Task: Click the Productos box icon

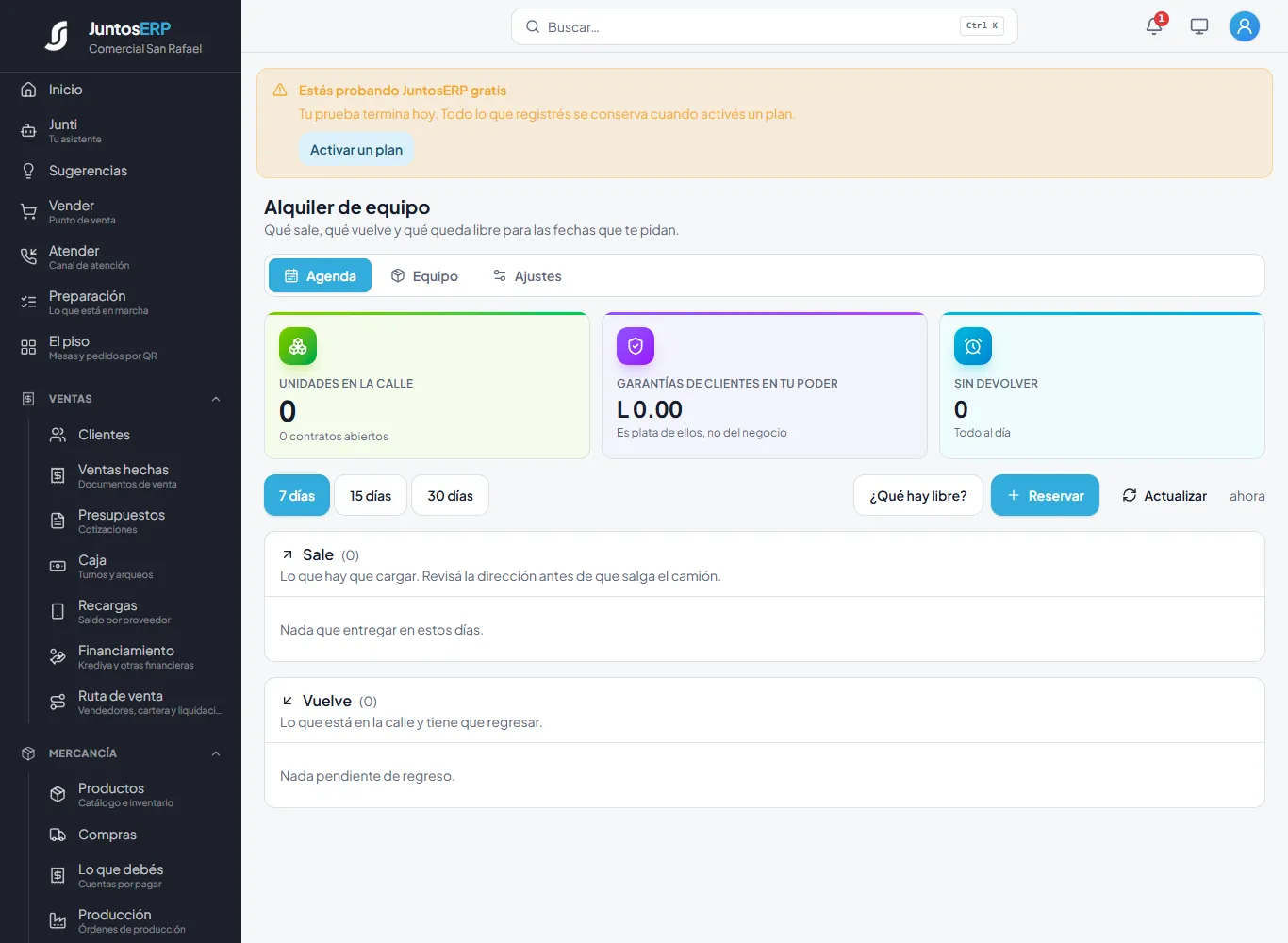Action: pyautogui.click(x=58, y=794)
